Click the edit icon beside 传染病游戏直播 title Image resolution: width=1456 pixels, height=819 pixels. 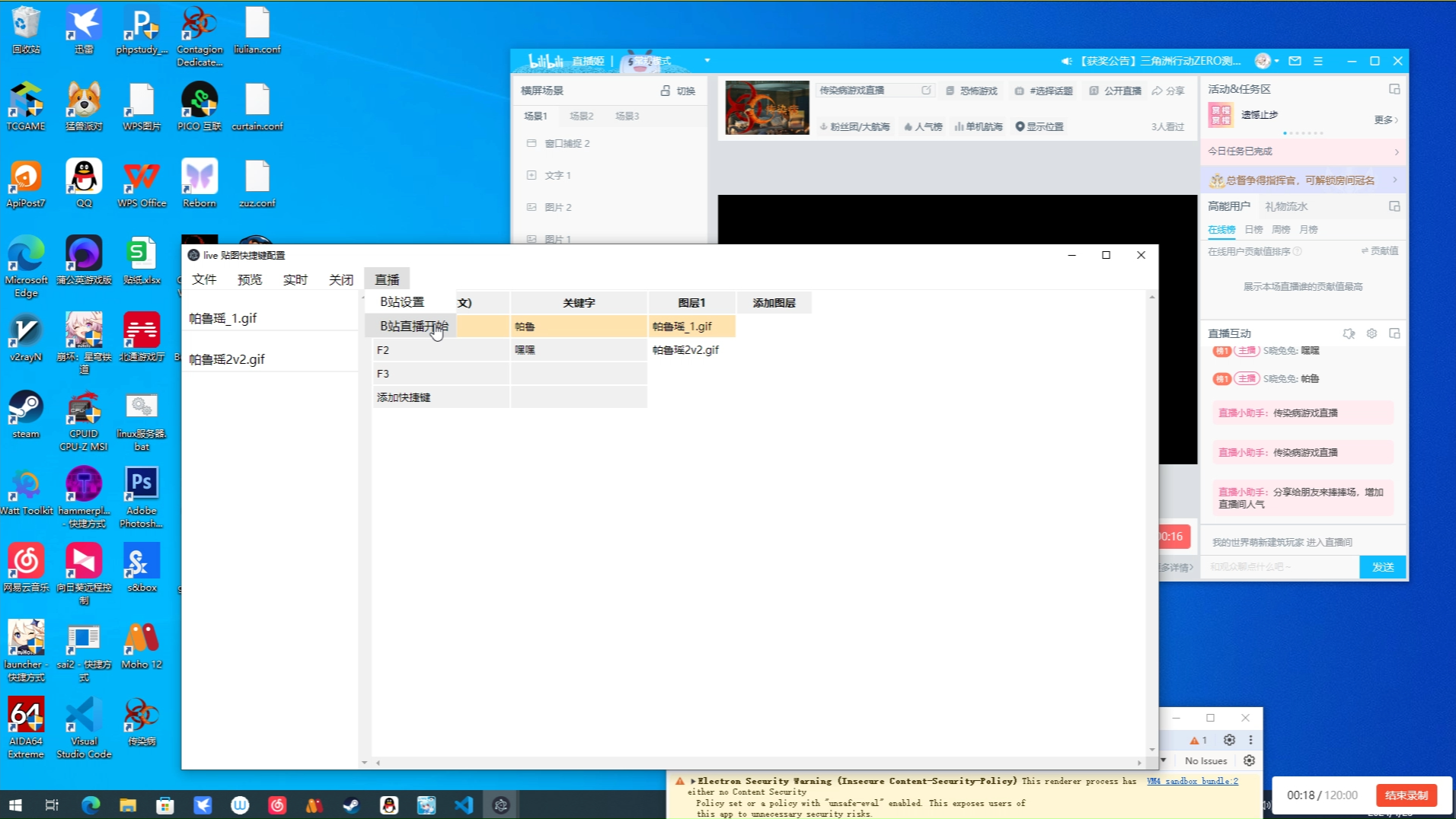tap(926, 90)
